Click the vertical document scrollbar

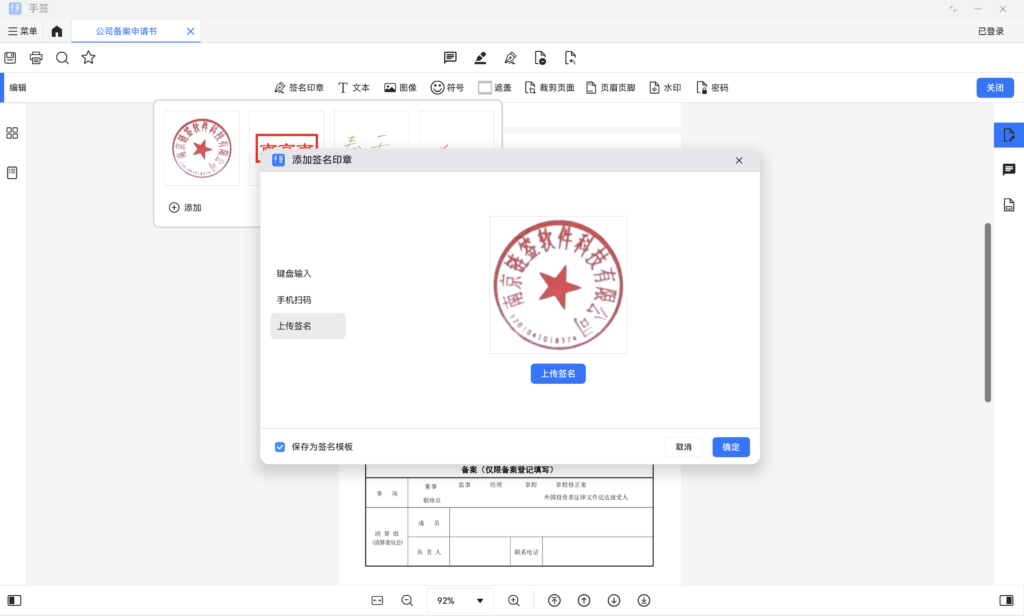click(x=988, y=312)
